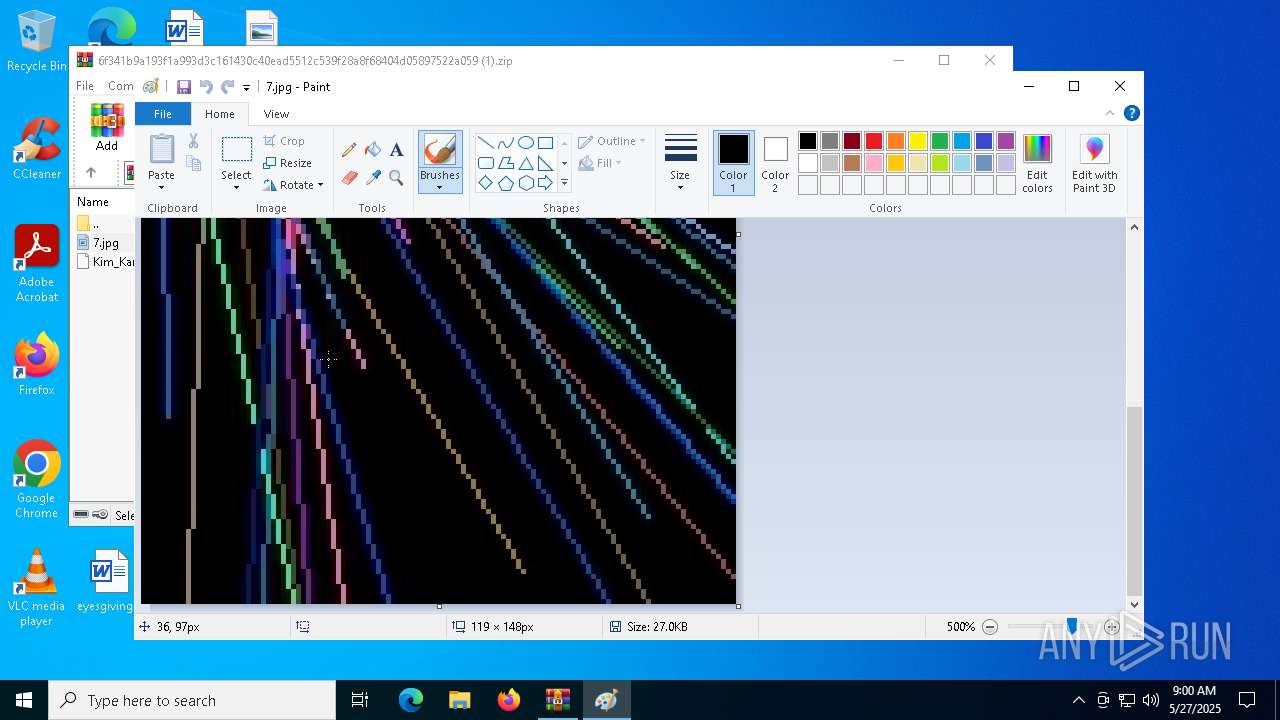1280x720 pixels.
Task: Open the Windows Start menu
Action: coord(24,700)
